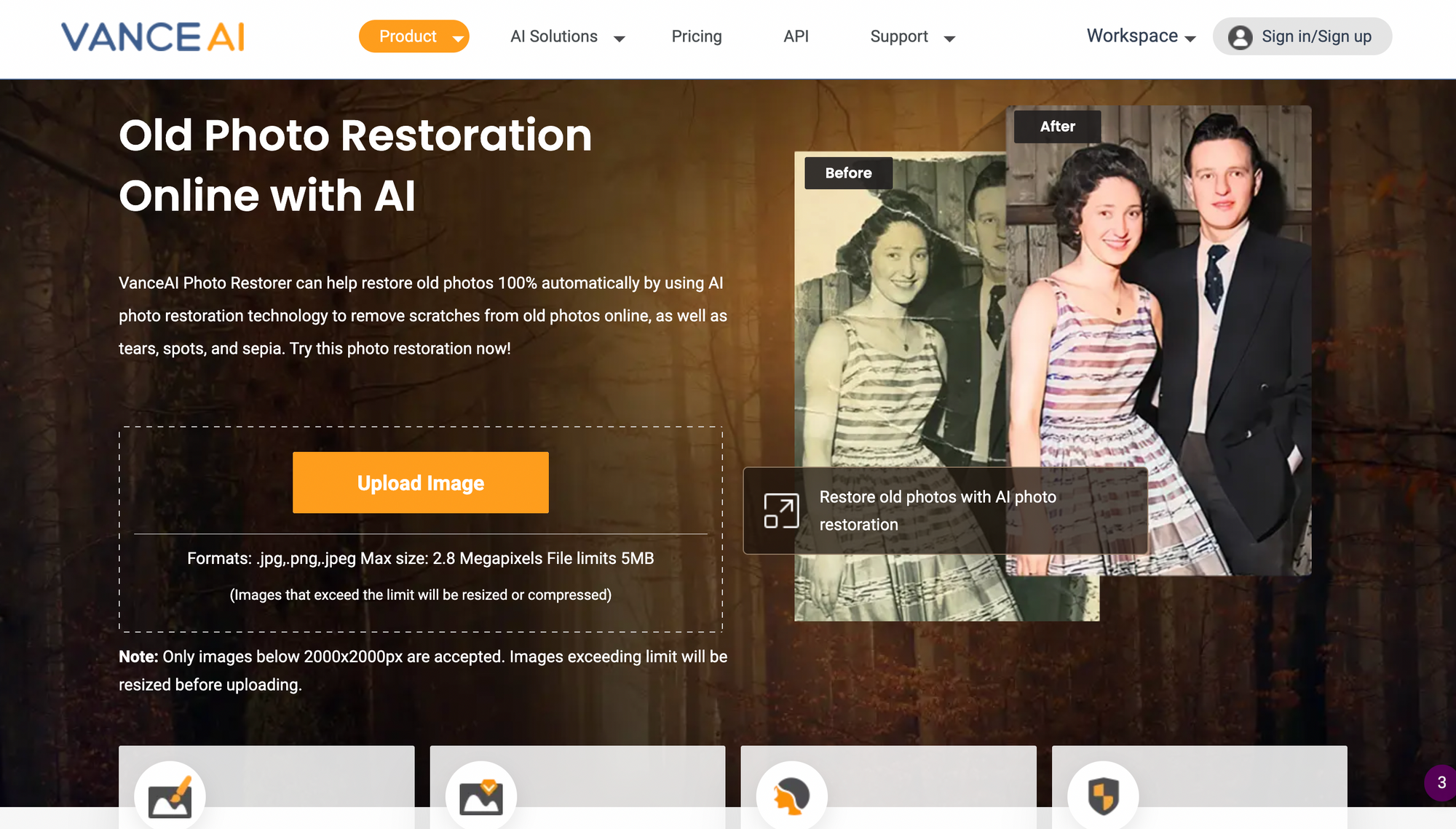Click the AI head feature icon
This screenshot has height=829, width=1456.
pos(791,796)
